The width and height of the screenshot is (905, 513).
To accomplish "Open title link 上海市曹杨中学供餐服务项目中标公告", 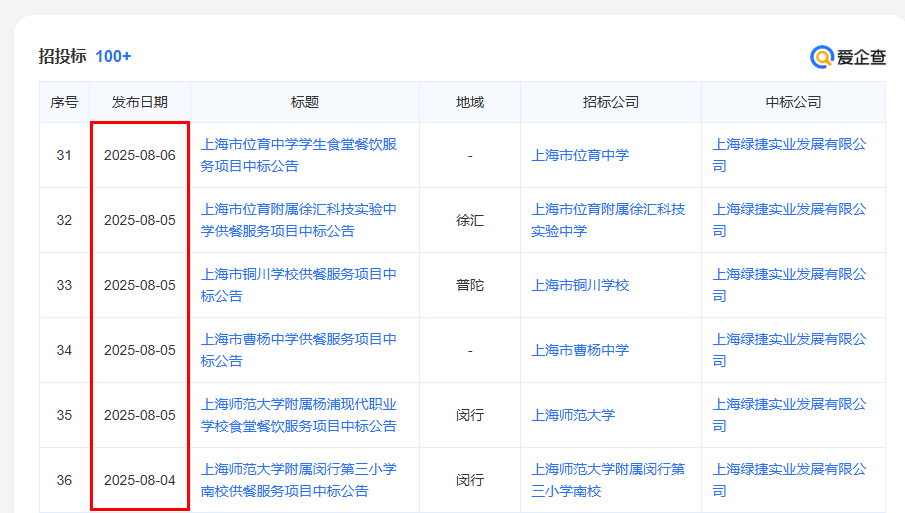I will 298,350.
